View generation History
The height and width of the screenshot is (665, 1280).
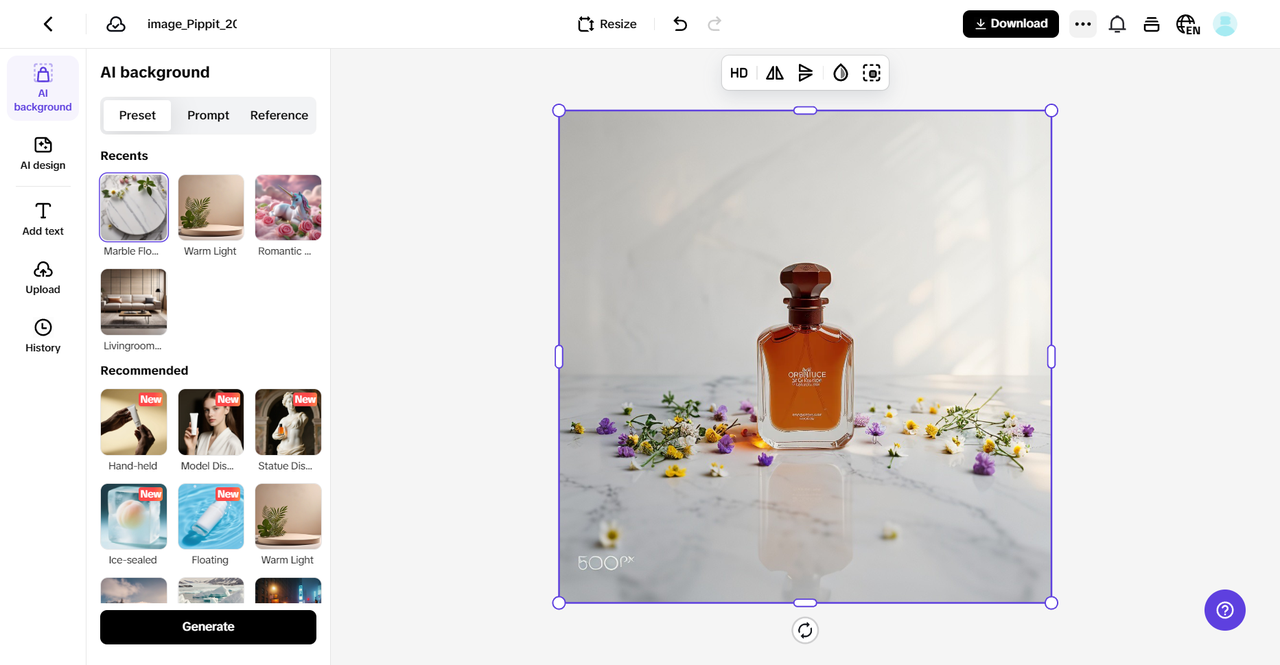pyautogui.click(x=42, y=334)
